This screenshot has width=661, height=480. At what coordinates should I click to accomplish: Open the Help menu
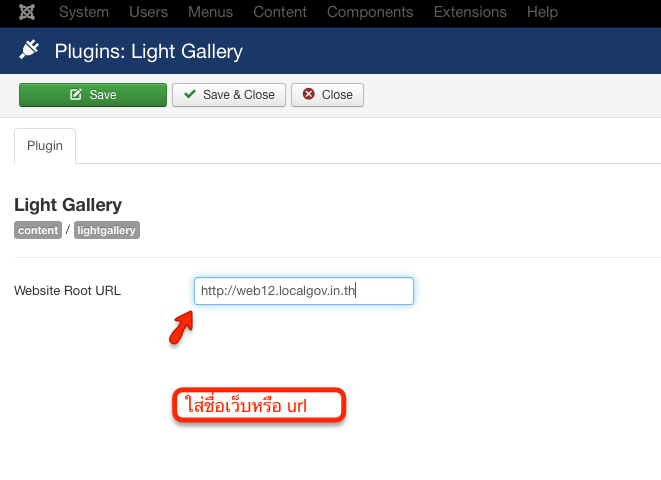542,12
